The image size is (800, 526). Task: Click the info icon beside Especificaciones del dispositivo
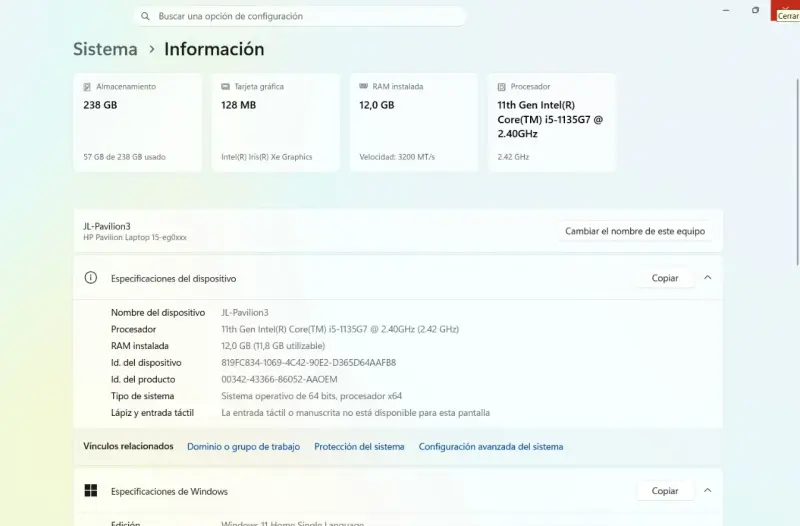pos(91,278)
